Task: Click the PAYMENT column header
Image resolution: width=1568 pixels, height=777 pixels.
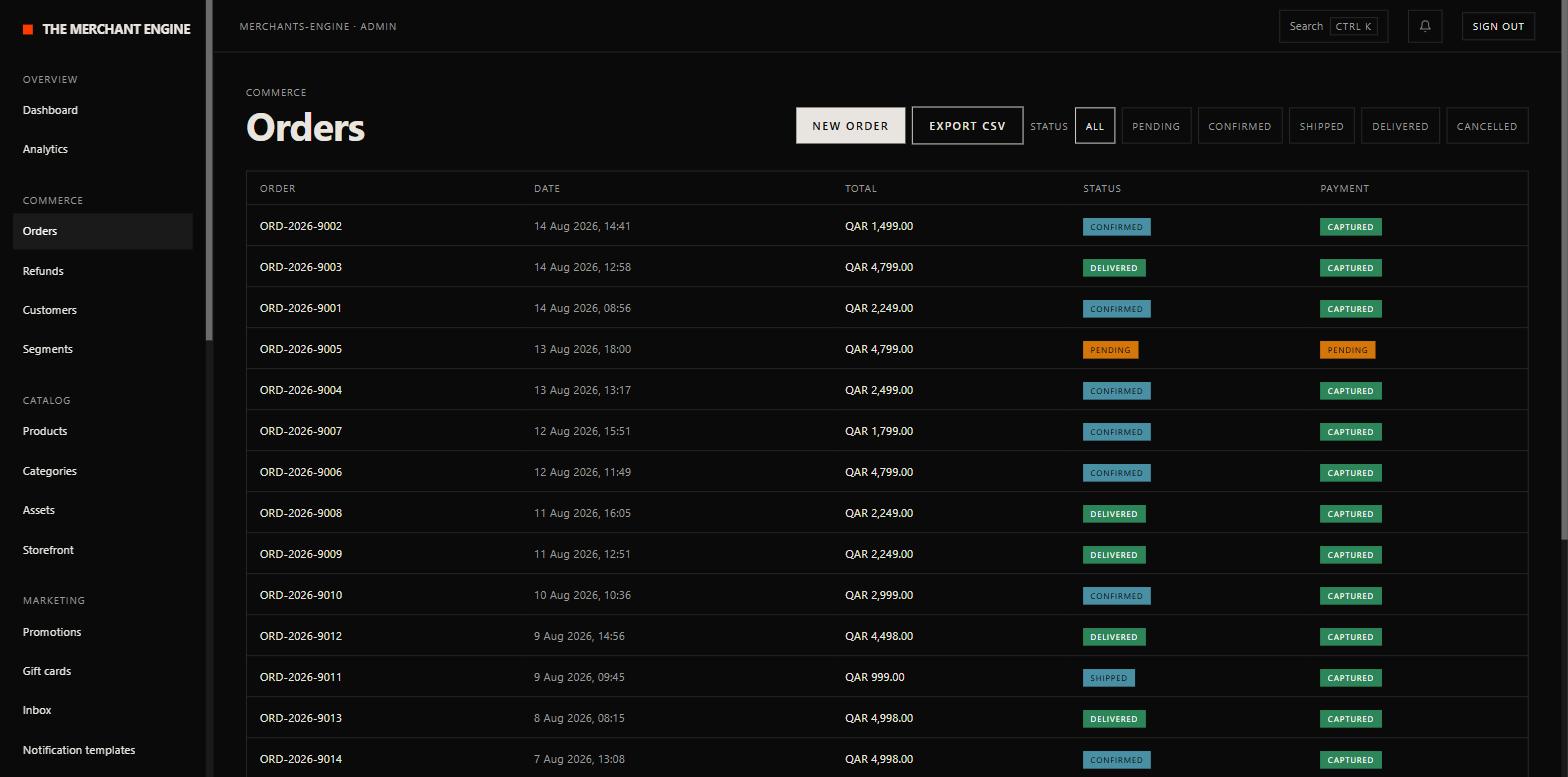Action: 1344,188
